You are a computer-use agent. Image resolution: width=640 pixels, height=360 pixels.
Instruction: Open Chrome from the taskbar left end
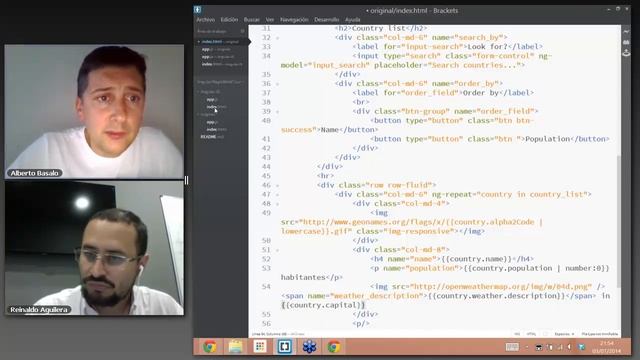pos(210,347)
